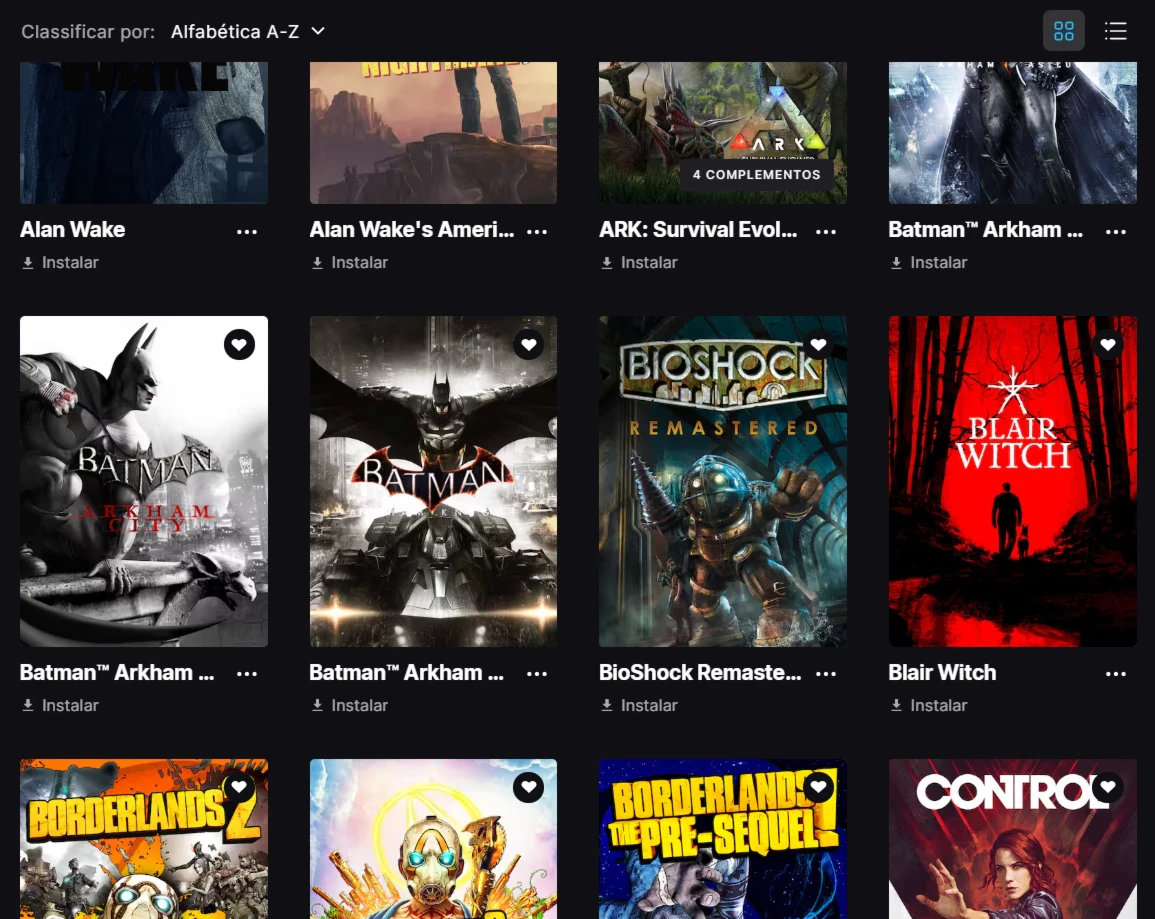The width and height of the screenshot is (1155, 919).
Task: Open three-dot menu under the Batmobile Arkham Knight cover
Action: [x=537, y=673]
